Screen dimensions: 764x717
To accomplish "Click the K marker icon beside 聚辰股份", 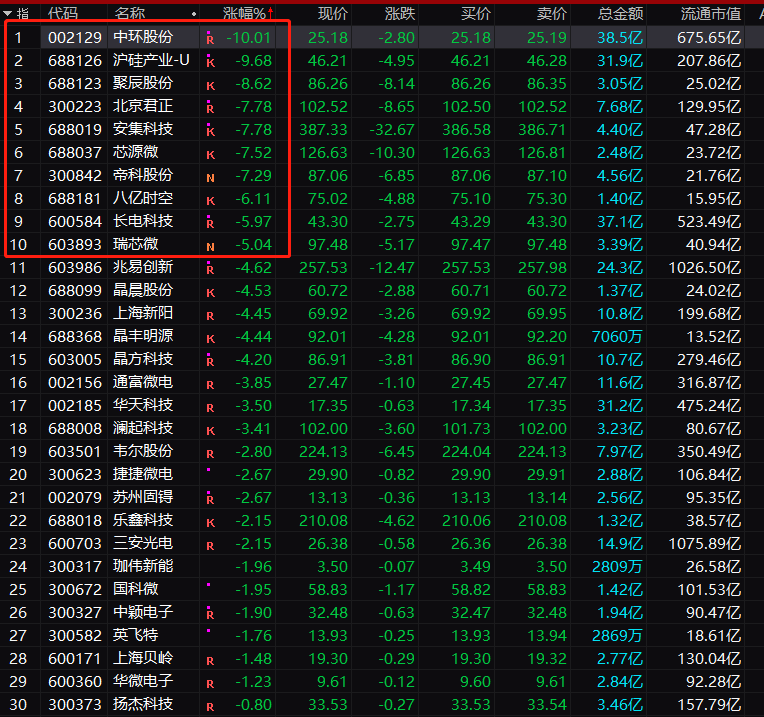I will pos(211,84).
